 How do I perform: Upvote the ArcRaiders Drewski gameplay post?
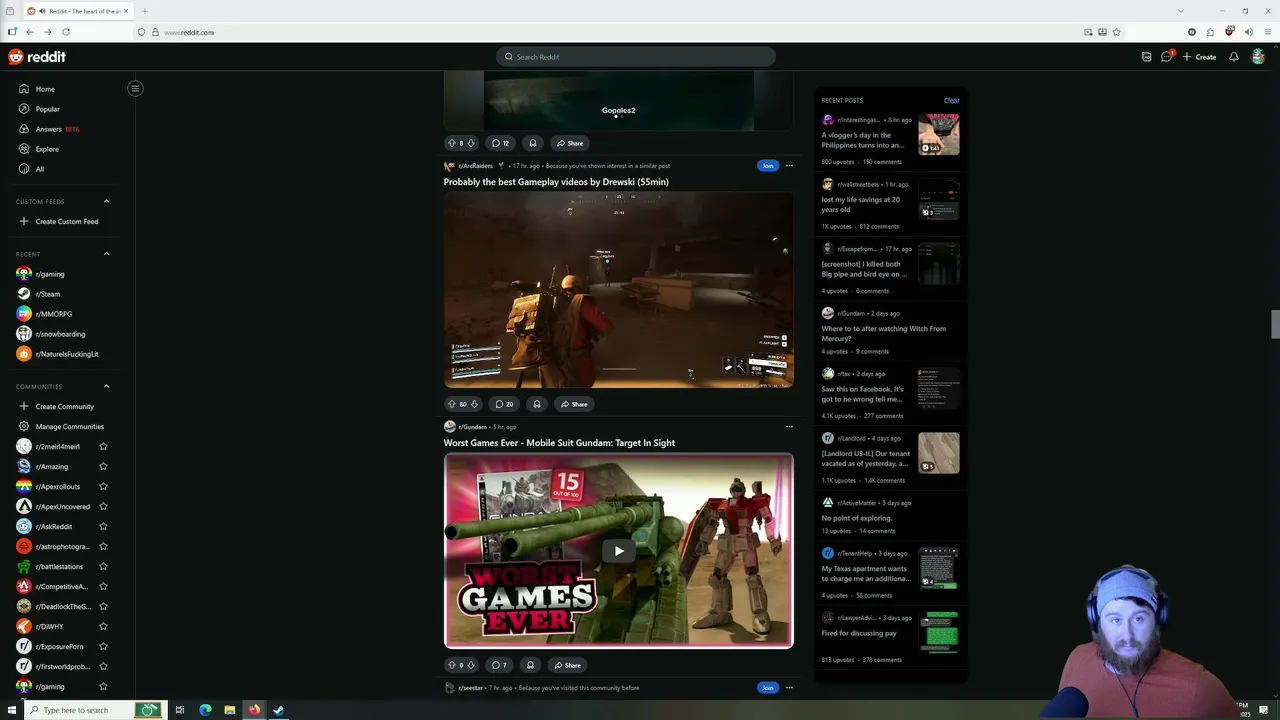pos(451,404)
